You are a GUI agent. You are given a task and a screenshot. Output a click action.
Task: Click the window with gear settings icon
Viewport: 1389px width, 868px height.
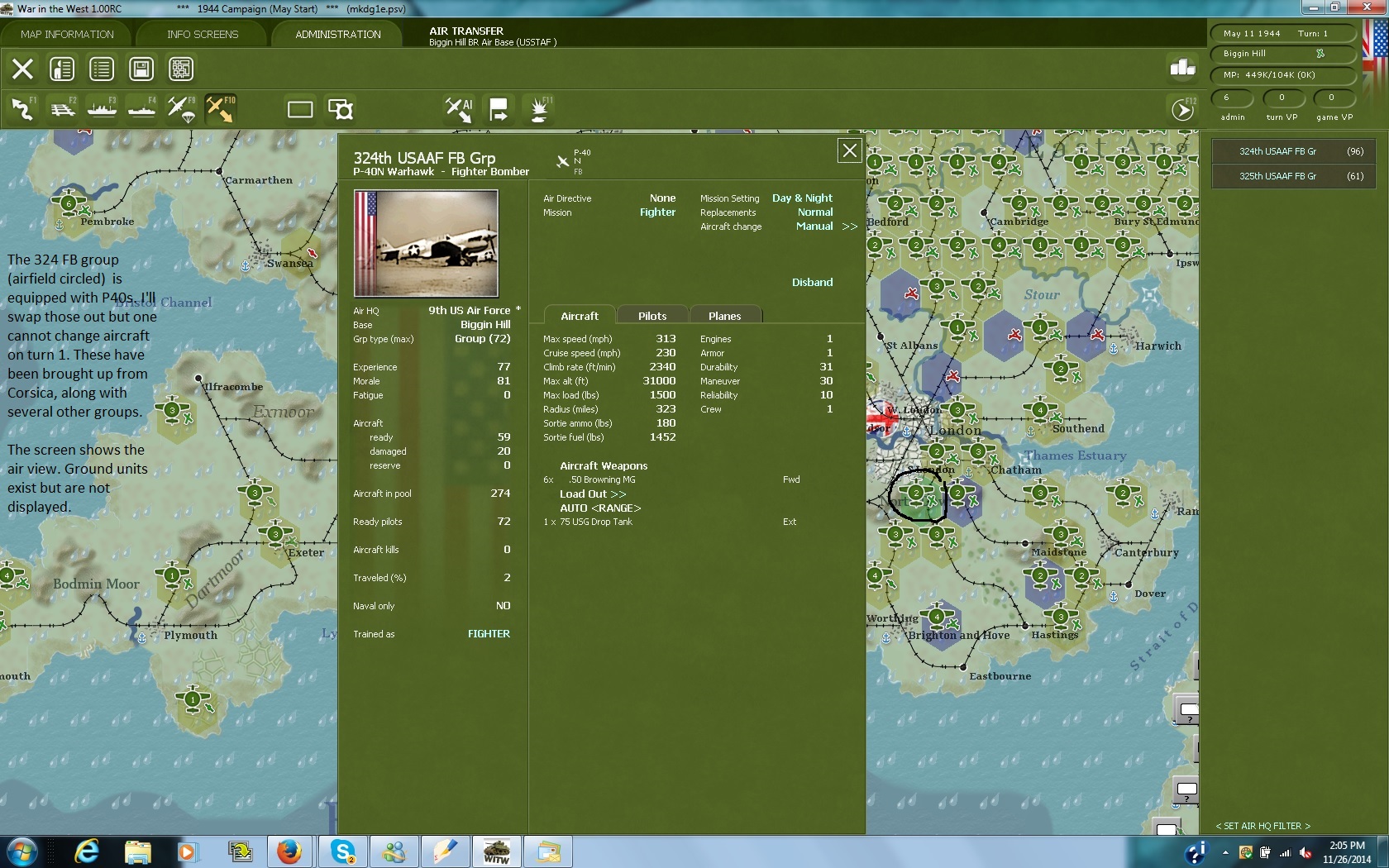click(x=340, y=109)
